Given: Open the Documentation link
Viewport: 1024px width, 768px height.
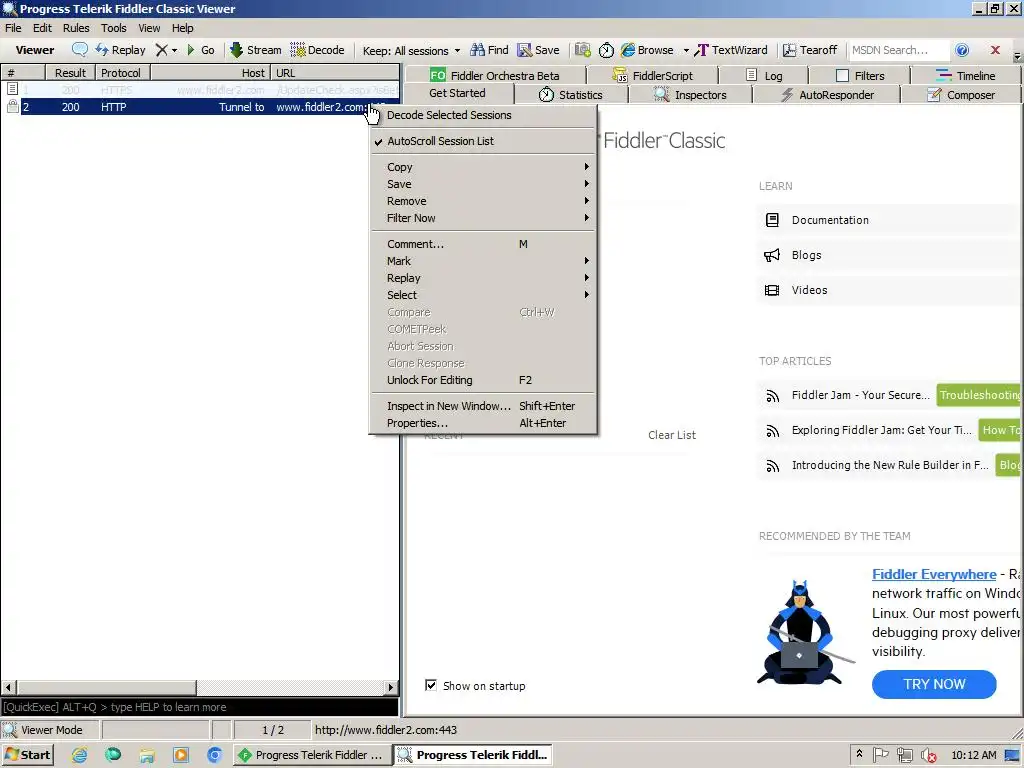Looking at the screenshot, I should 830,220.
